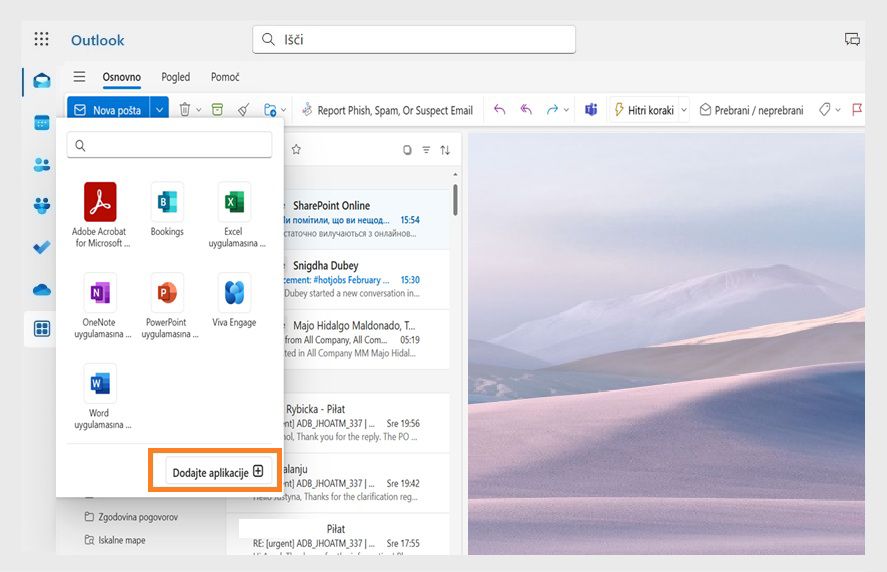Open Adobe Acrobat for Microsoft app
The height and width of the screenshot is (572, 887).
tap(100, 214)
